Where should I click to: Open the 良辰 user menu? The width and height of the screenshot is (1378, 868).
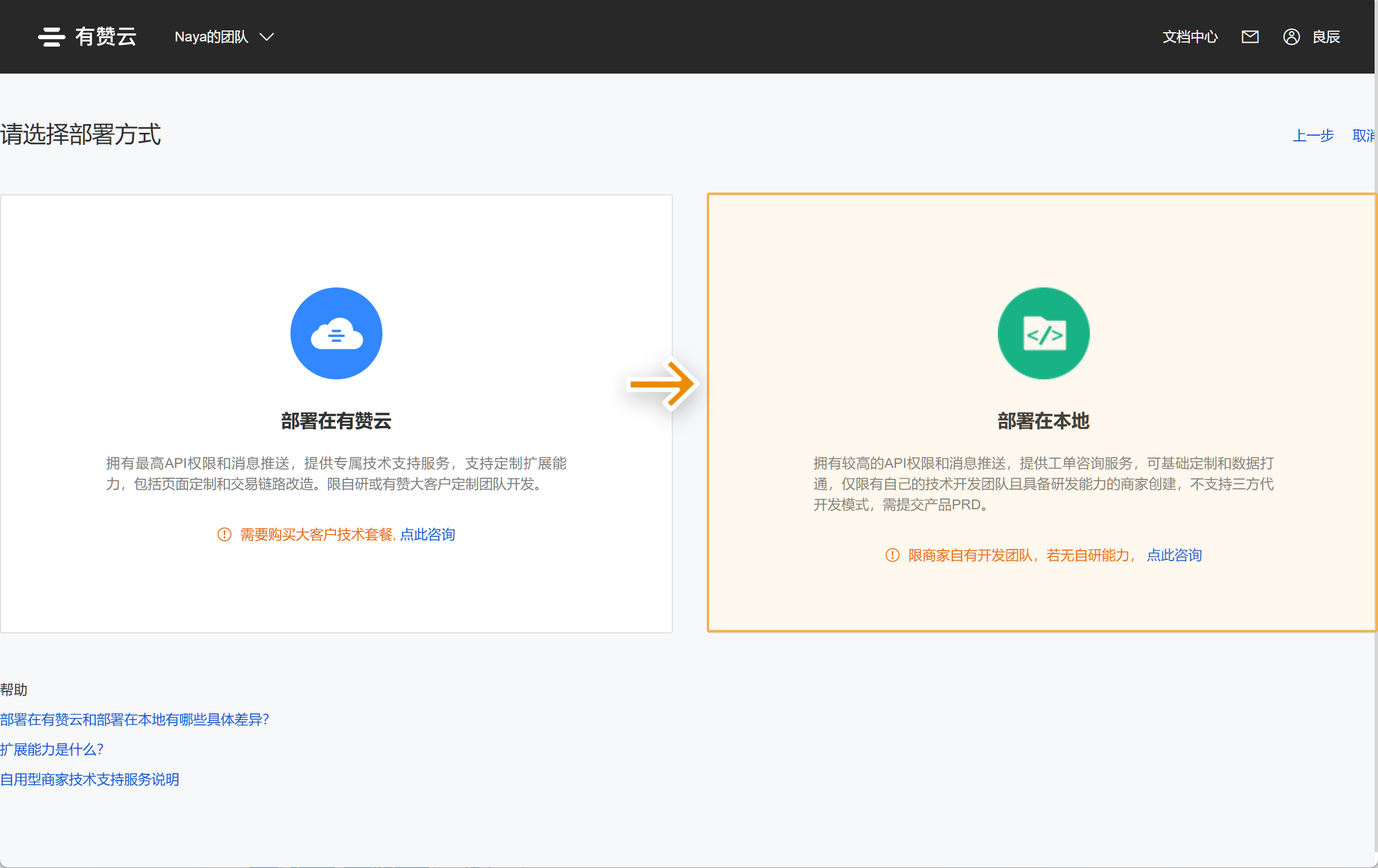(1326, 37)
